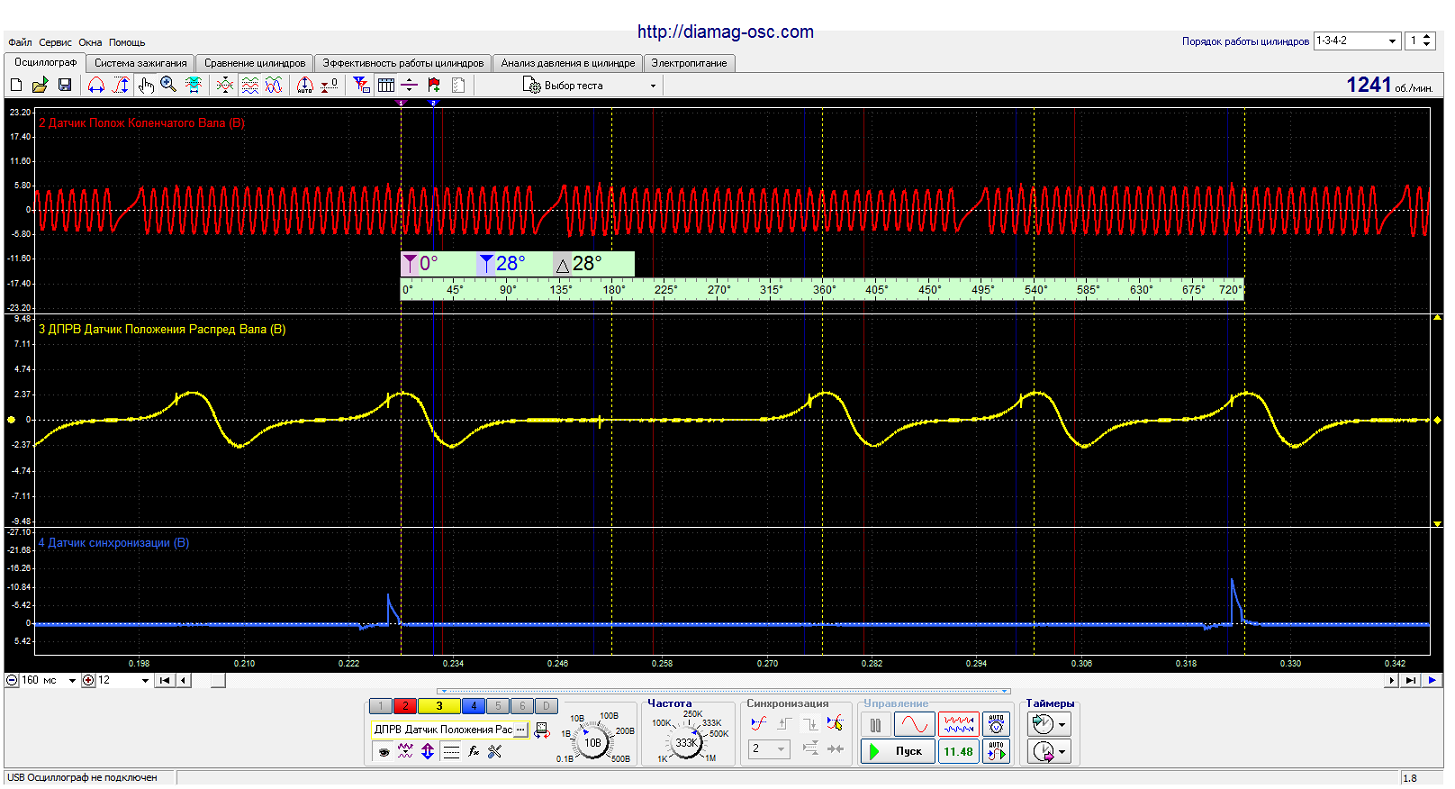This screenshot has width=1455, height=789.
Task: Click the stacked waveforms display icon
Action: click(250, 85)
